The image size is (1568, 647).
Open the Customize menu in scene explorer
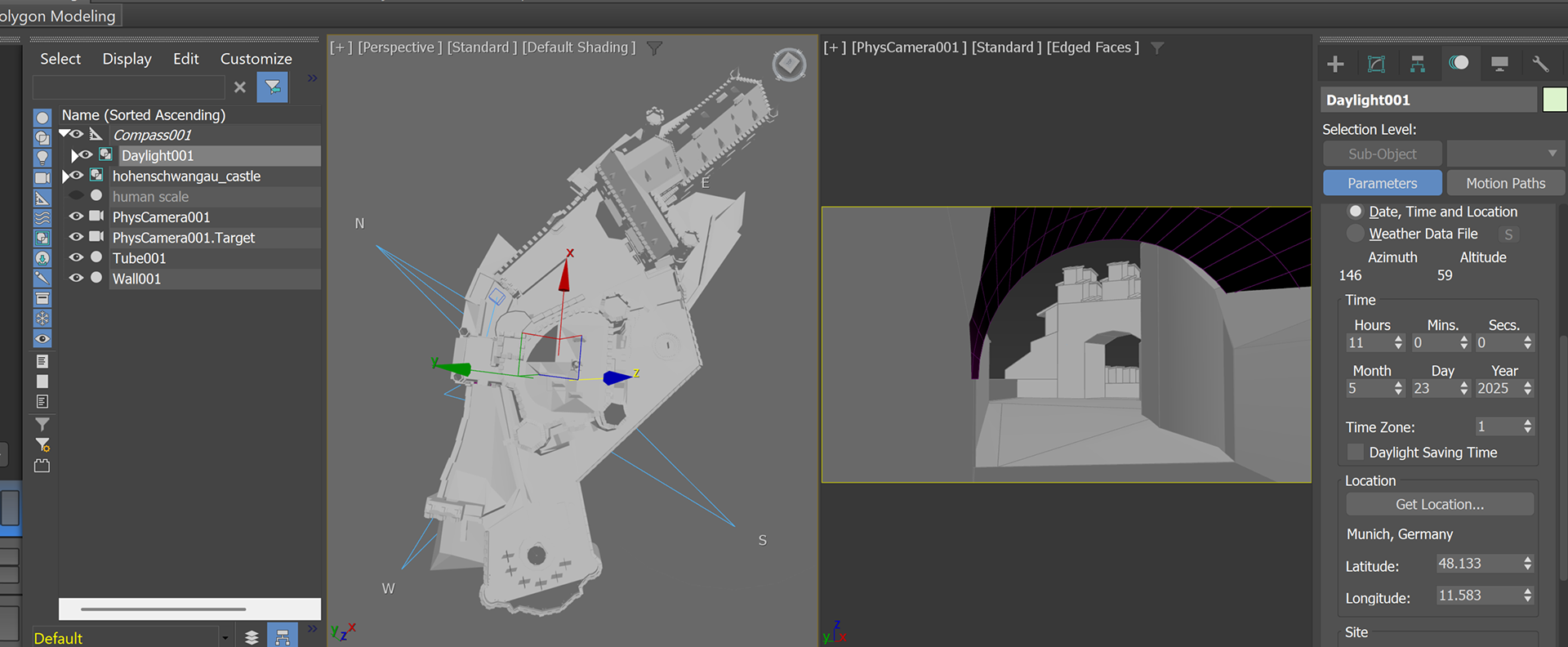click(x=256, y=59)
